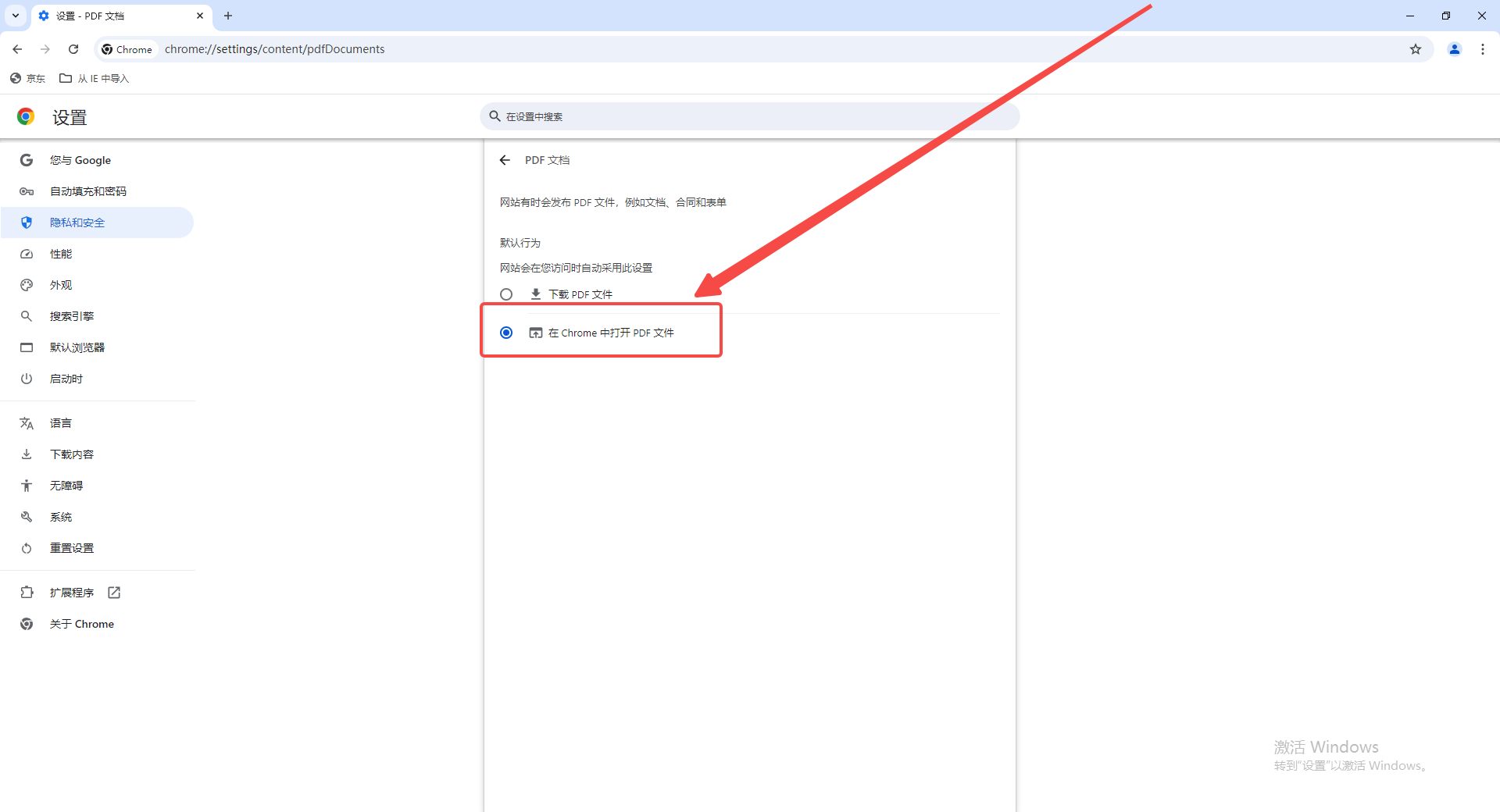Click the Chrome site info chip

[127, 49]
